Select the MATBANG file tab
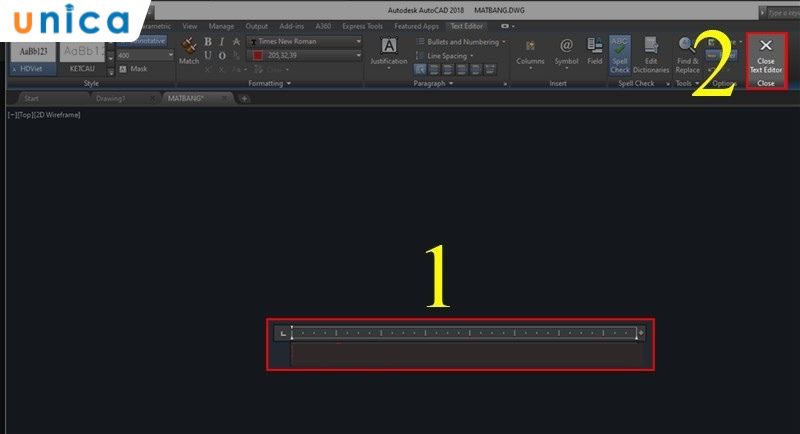The width and height of the screenshot is (800, 434). click(186, 98)
